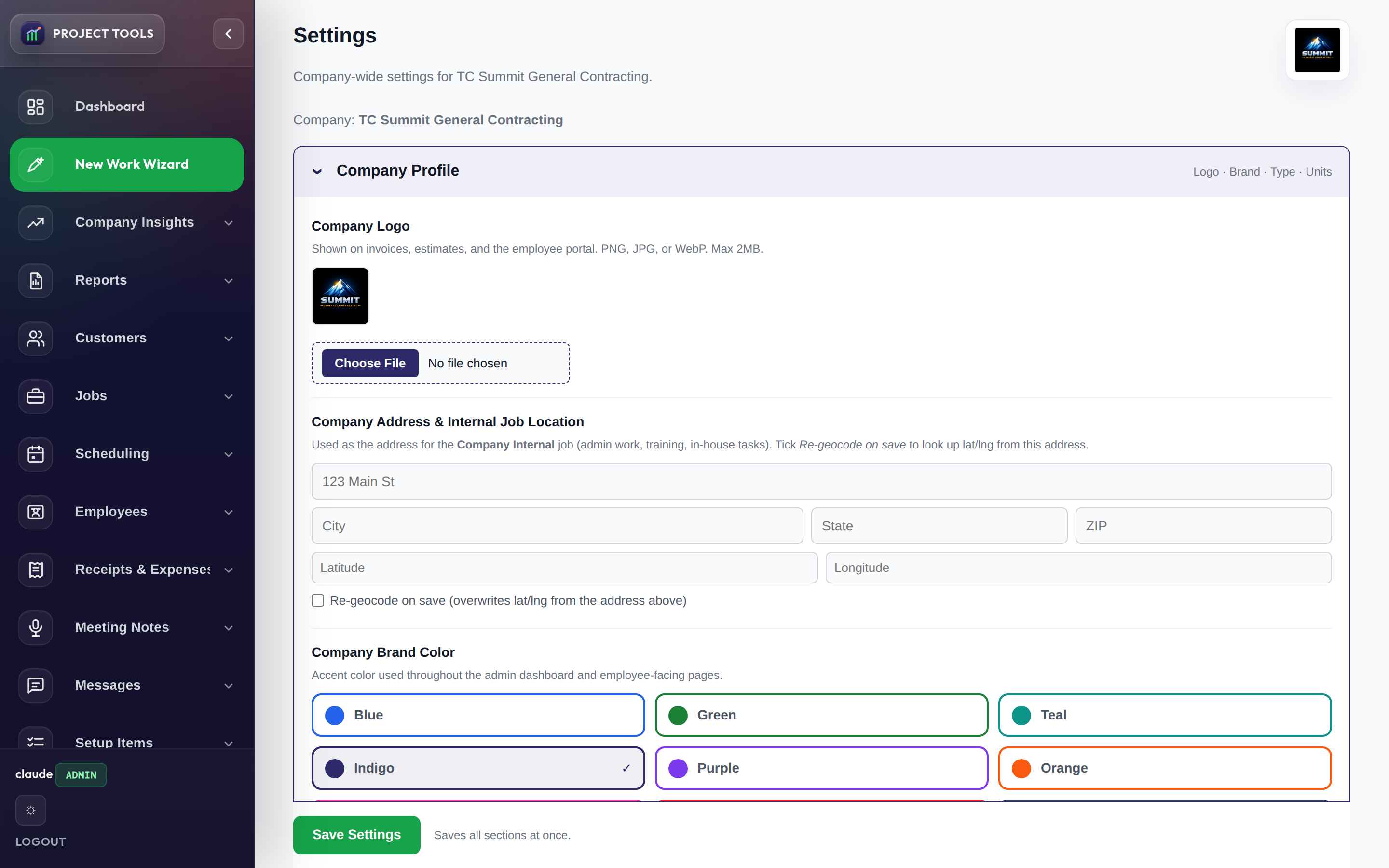Open New Work Wizard menu item

coord(127,165)
